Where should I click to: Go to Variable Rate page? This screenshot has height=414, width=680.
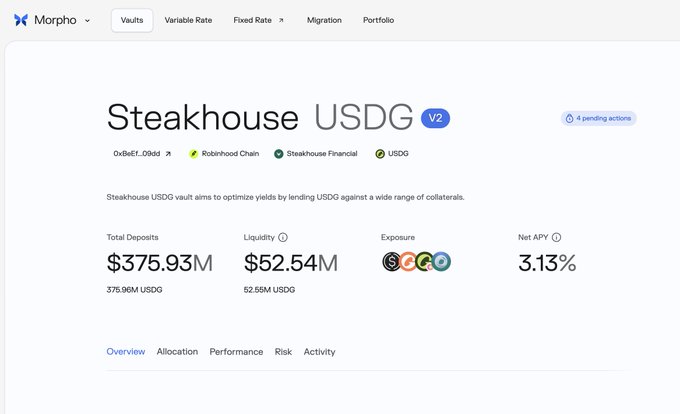click(188, 20)
